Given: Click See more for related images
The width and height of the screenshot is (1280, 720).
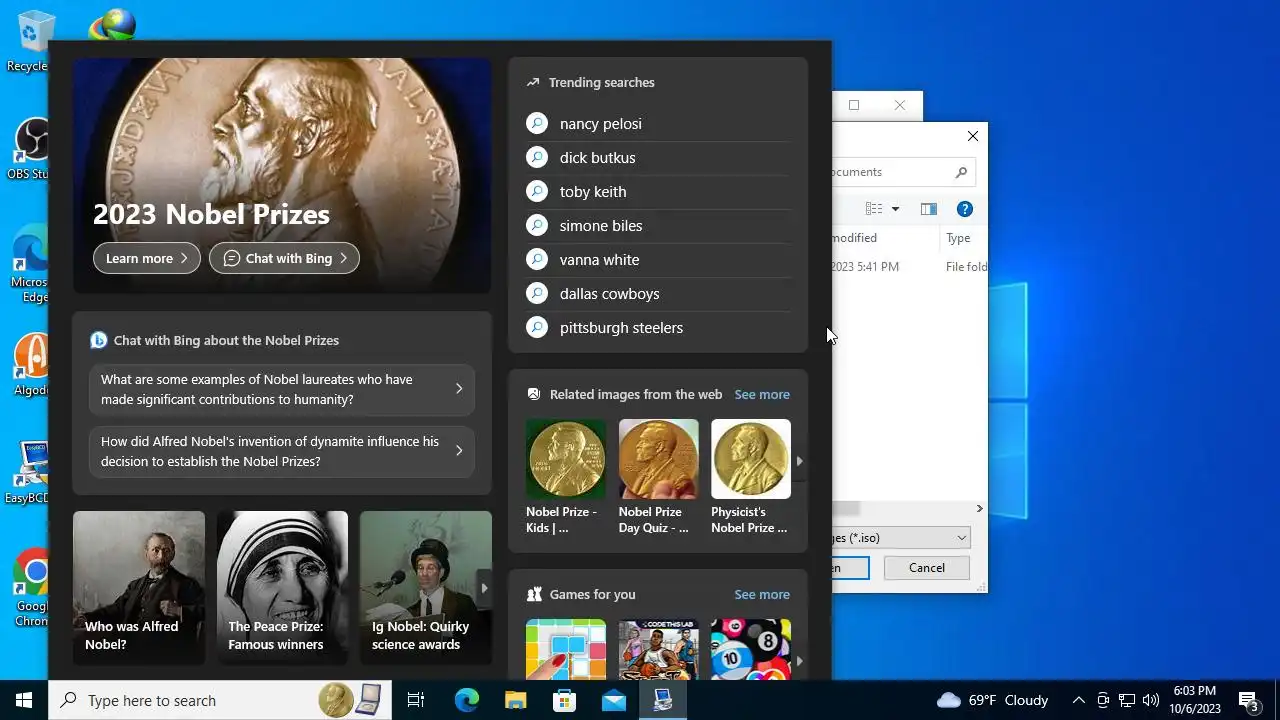Looking at the screenshot, I should click(x=762, y=394).
